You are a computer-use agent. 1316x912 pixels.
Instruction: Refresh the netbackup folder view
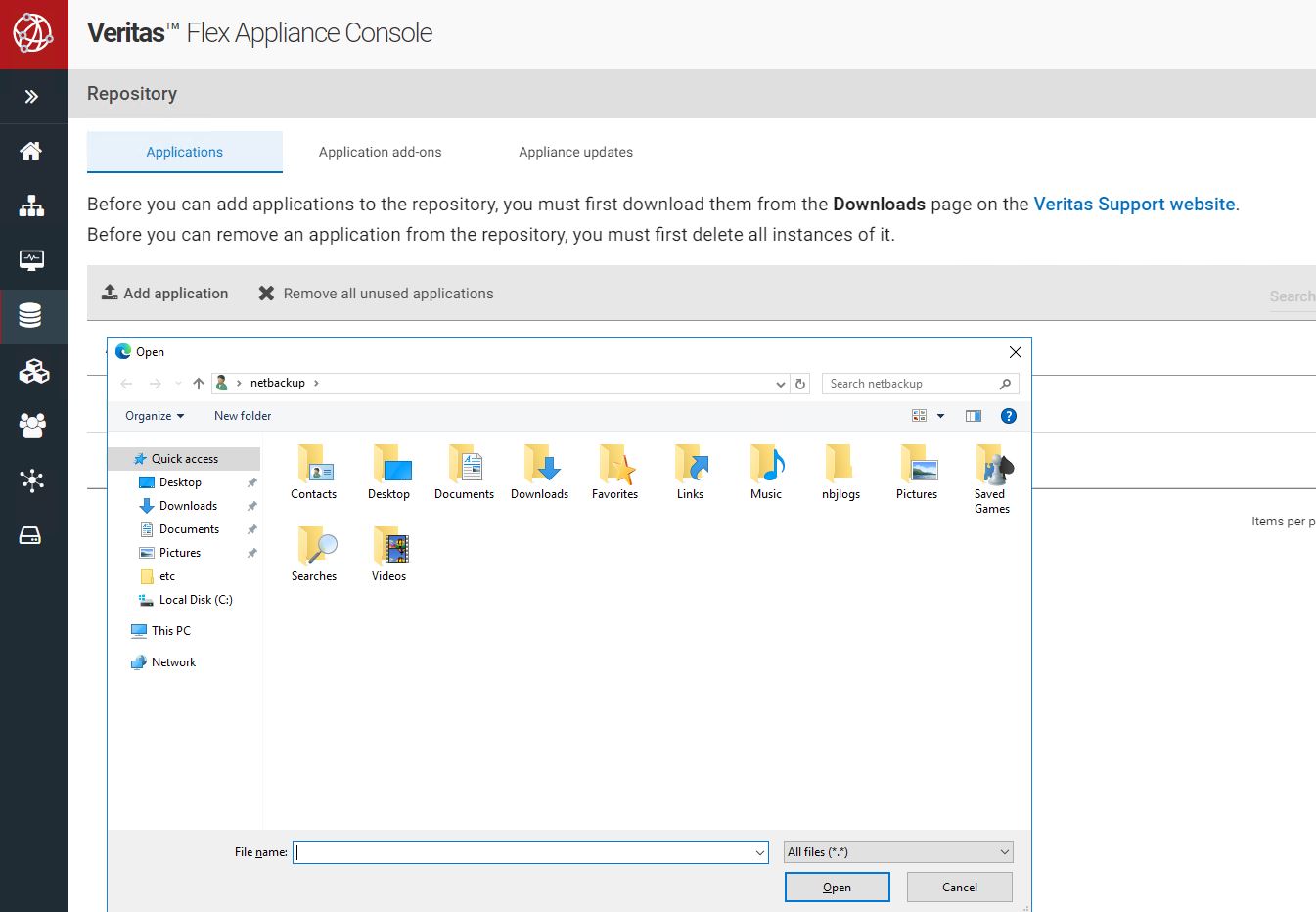(800, 384)
